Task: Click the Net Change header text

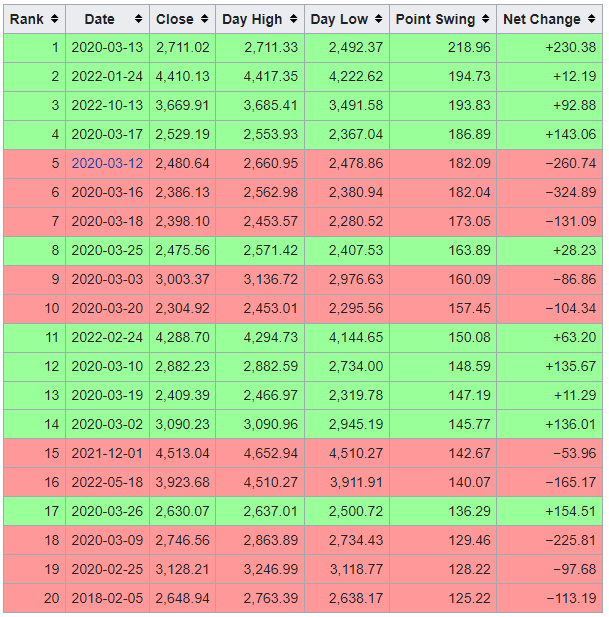Action: [x=541, y=19]
